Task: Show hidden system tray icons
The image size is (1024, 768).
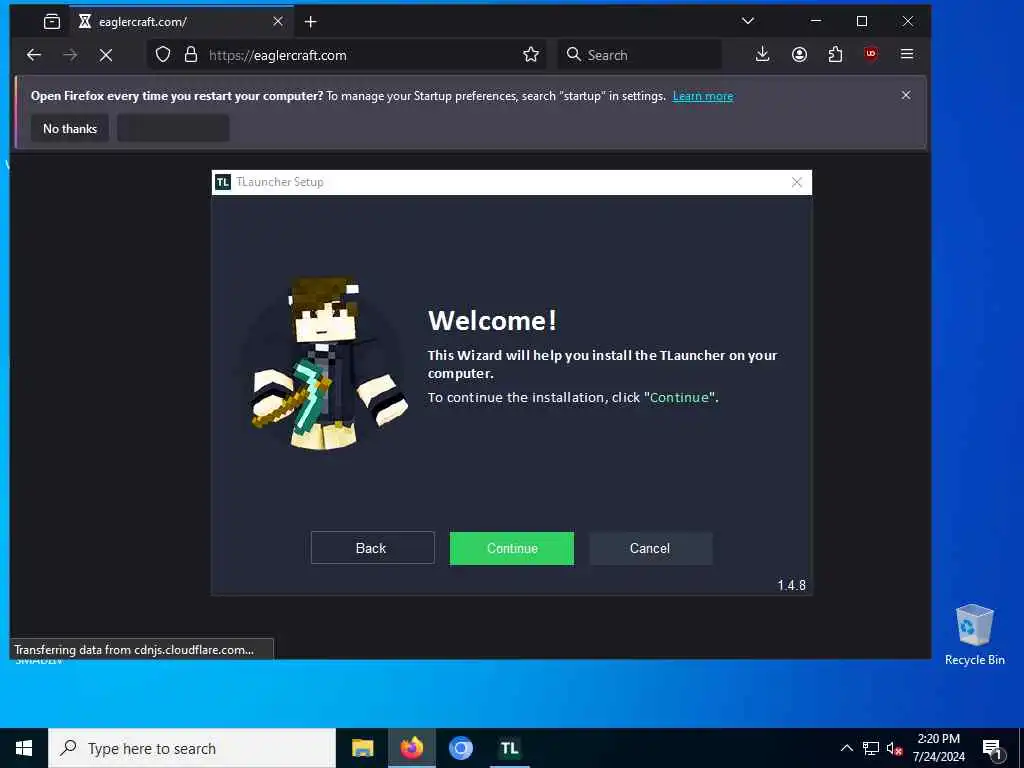Action: pyautogui.click(x=846, y=748)
